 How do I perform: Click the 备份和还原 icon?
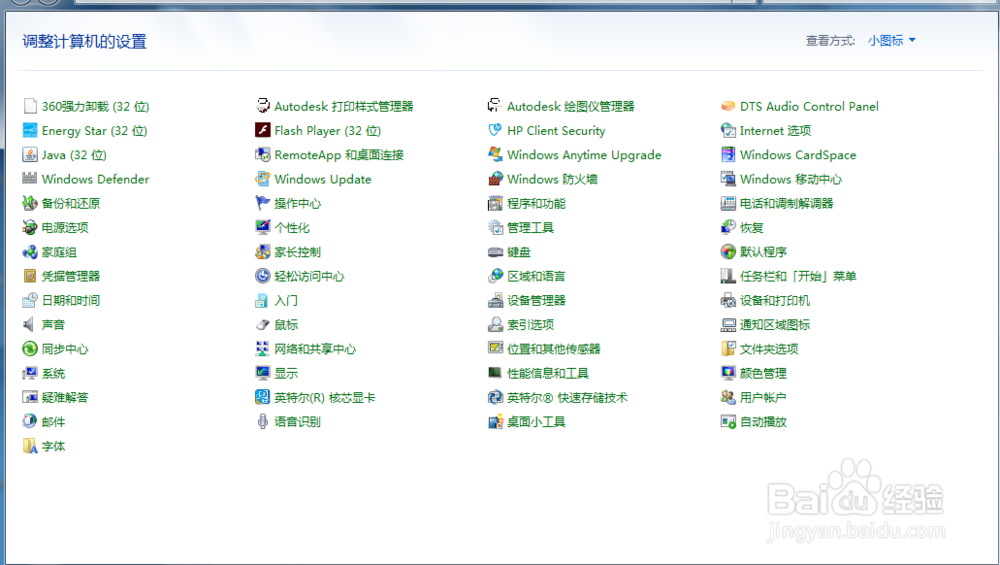pos(29,203)
